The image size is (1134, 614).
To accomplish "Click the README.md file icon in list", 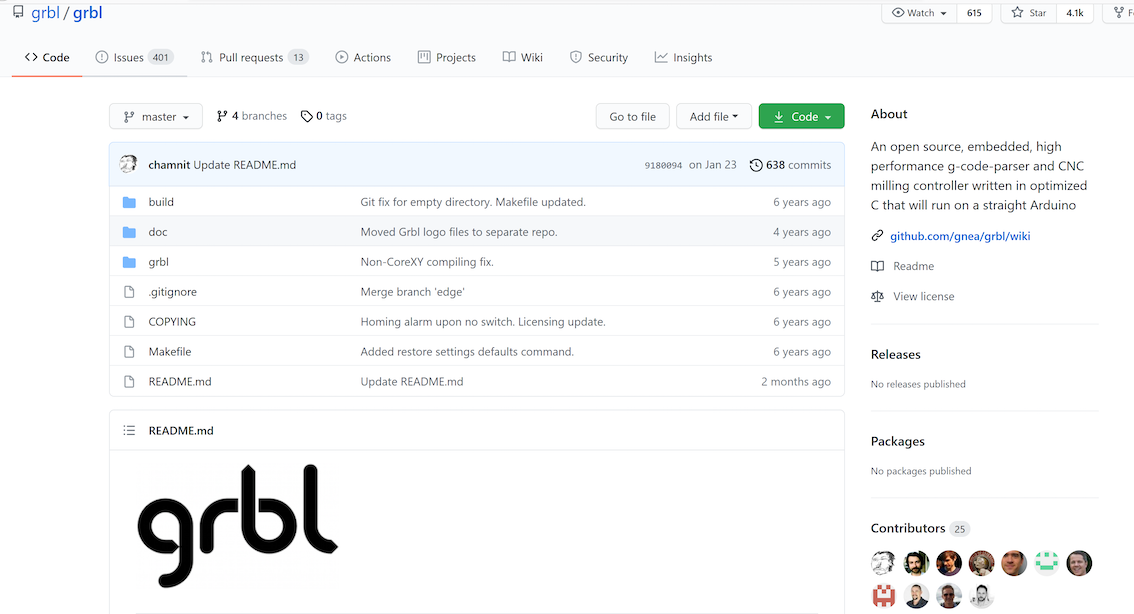I will click(x=129, y=382).
